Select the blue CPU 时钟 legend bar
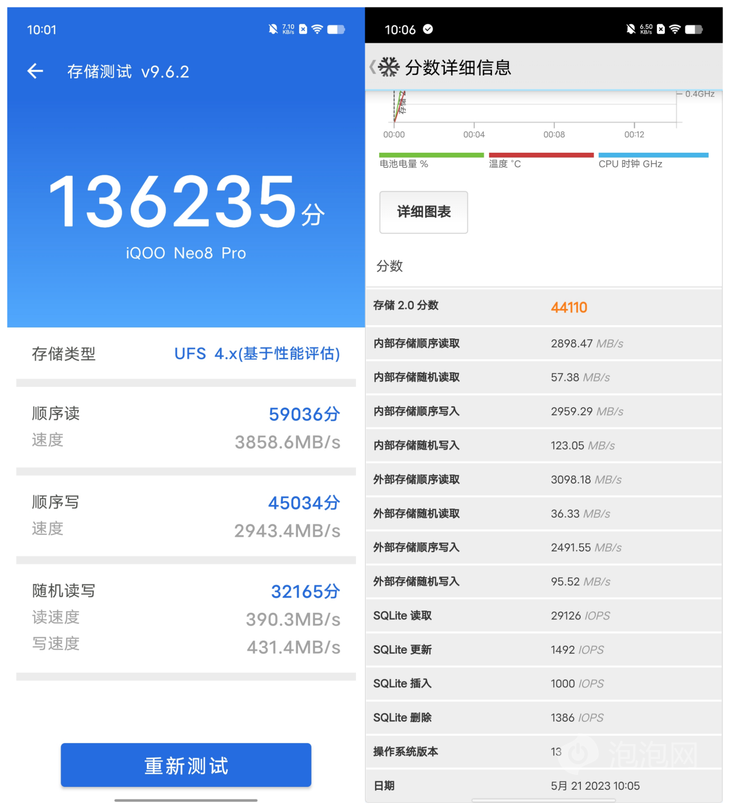Image resolution: width=730 pixels, height=810 pixels. pyautogui.click(x=653, y=155)
